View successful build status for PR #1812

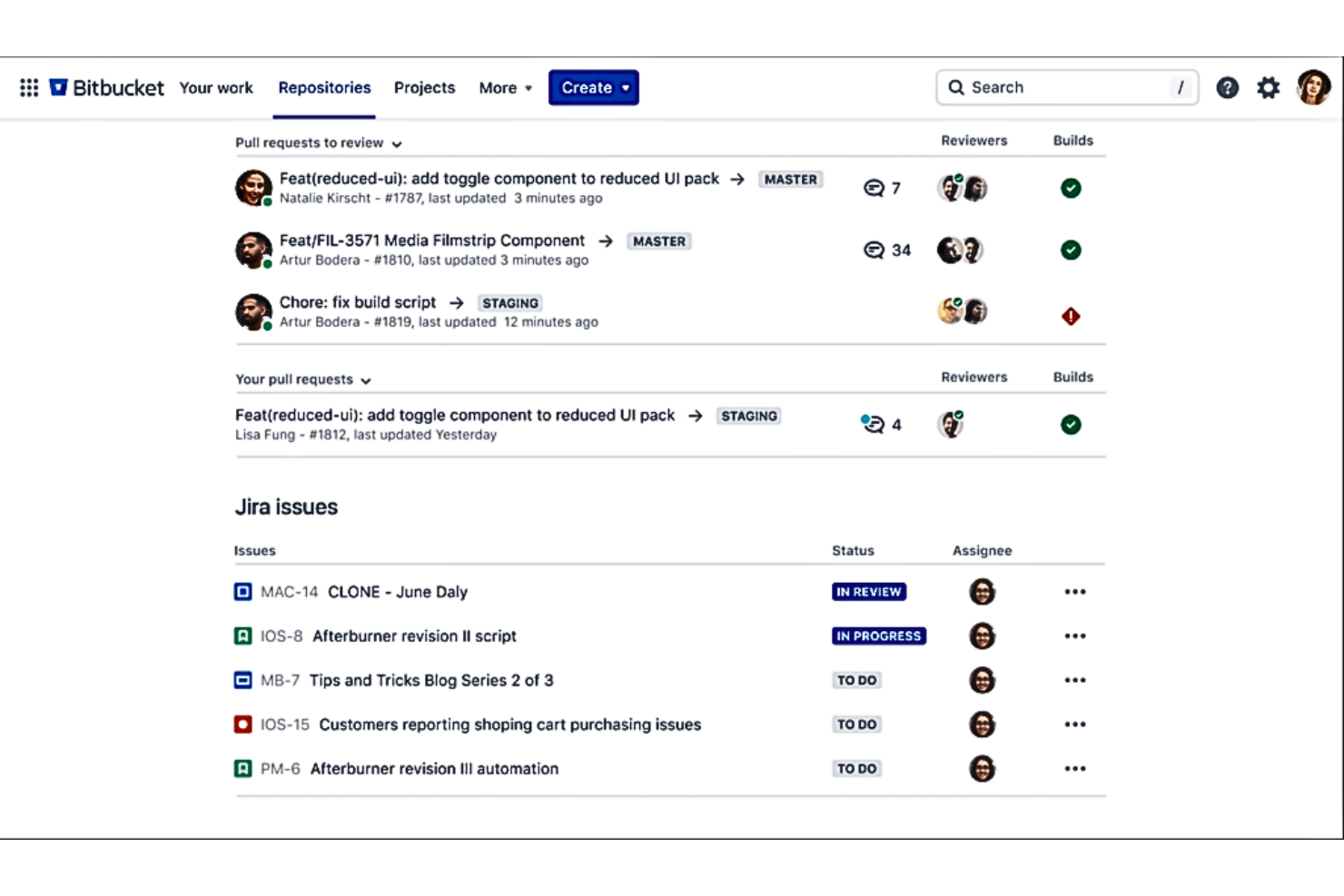click(x=1071, y=424)
